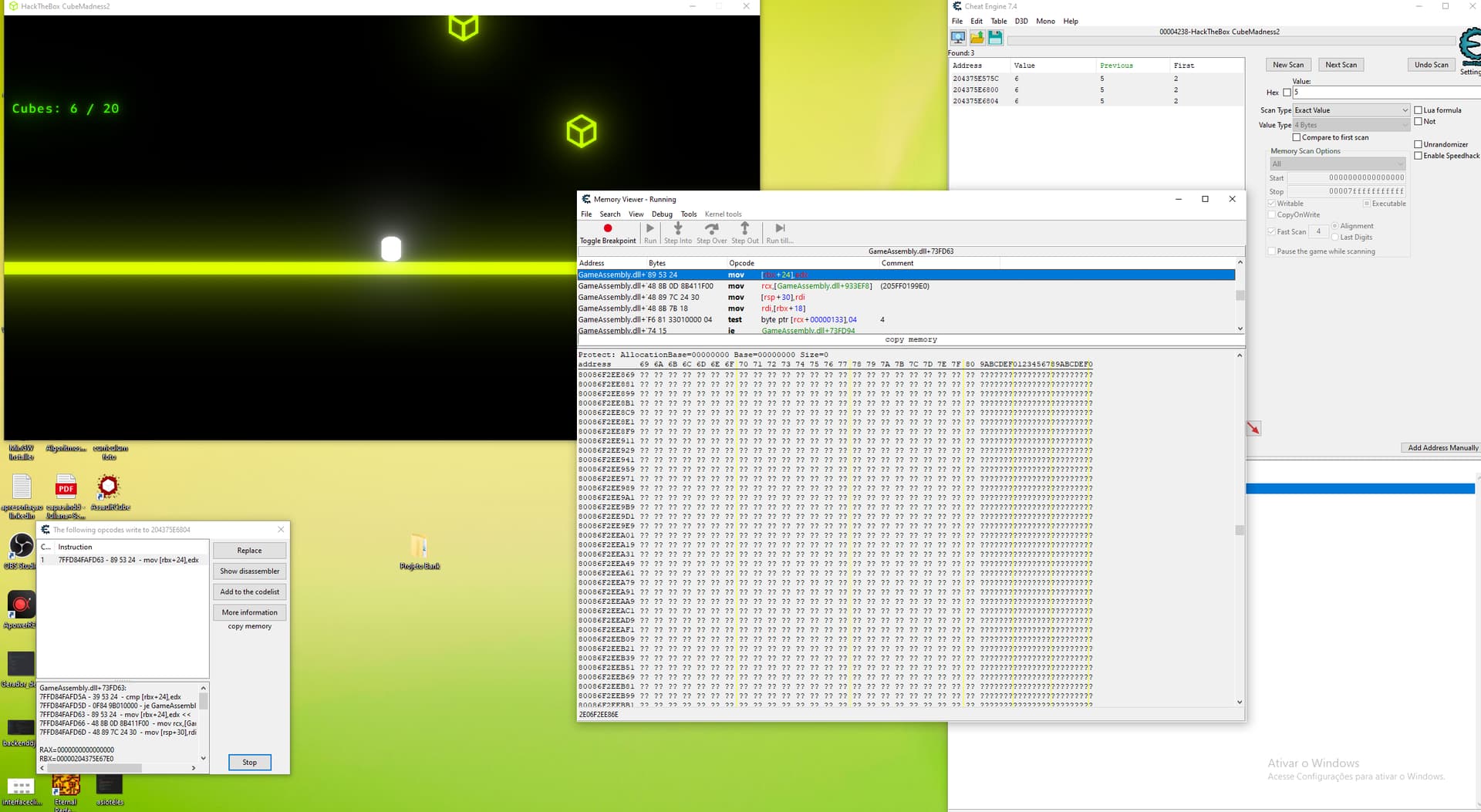Open the process list computer icon
The width and height of the screenshot is (1481, 812).
[958, 37]
